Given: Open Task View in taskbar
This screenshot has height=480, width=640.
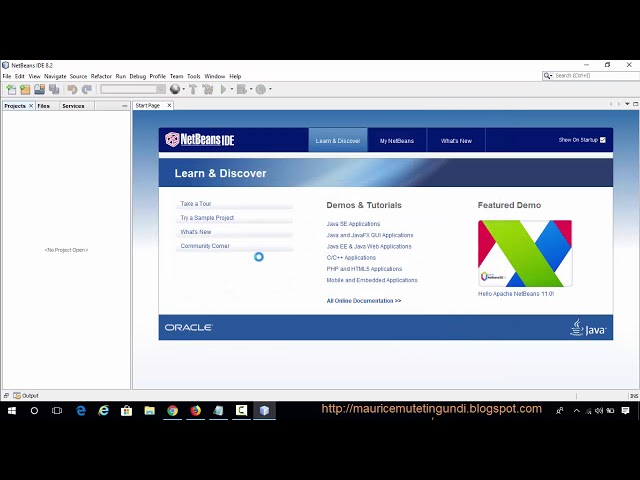Looking at the screenshot, I should [x=57, y=411].
